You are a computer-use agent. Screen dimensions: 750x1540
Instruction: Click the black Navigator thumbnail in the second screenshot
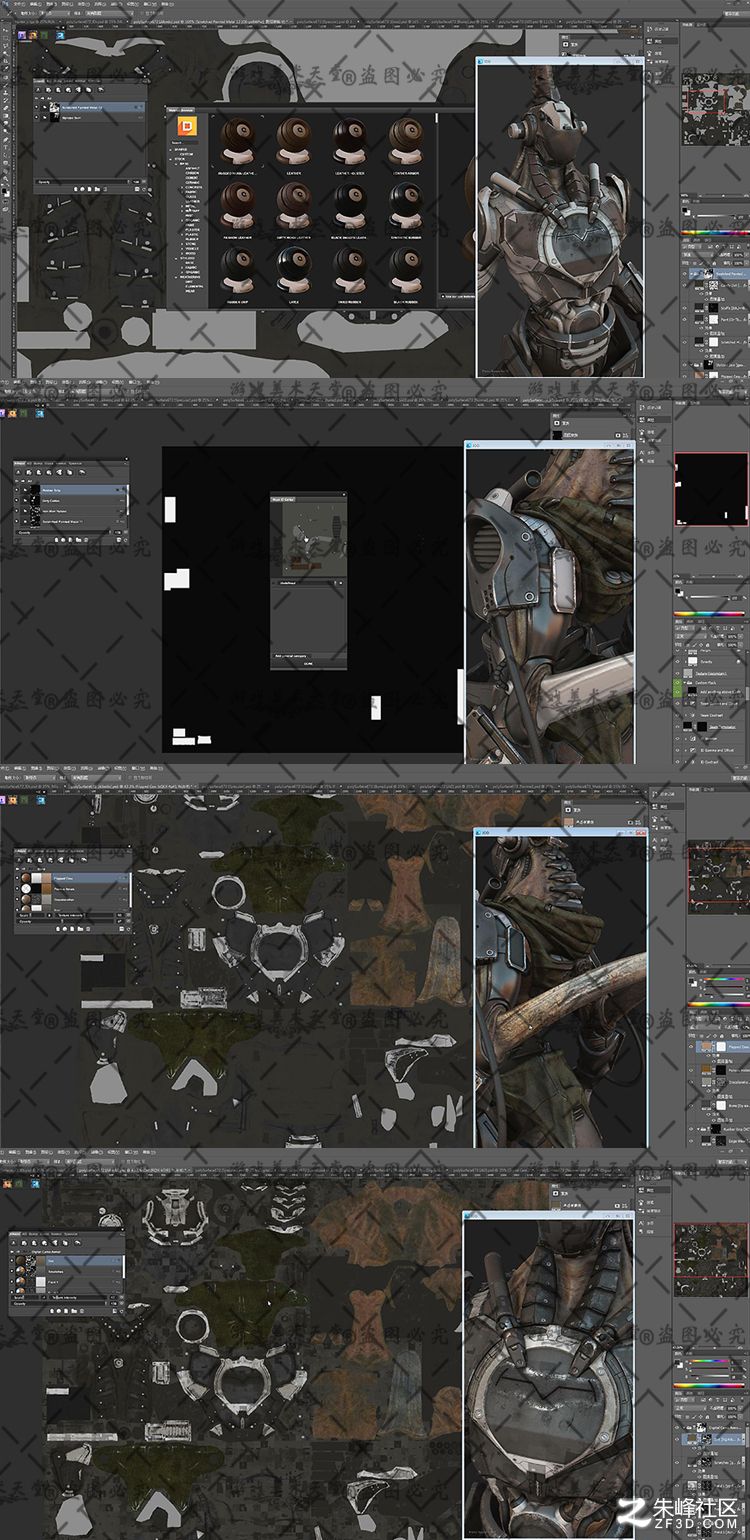pyautogui.click(x=711, y=489)
